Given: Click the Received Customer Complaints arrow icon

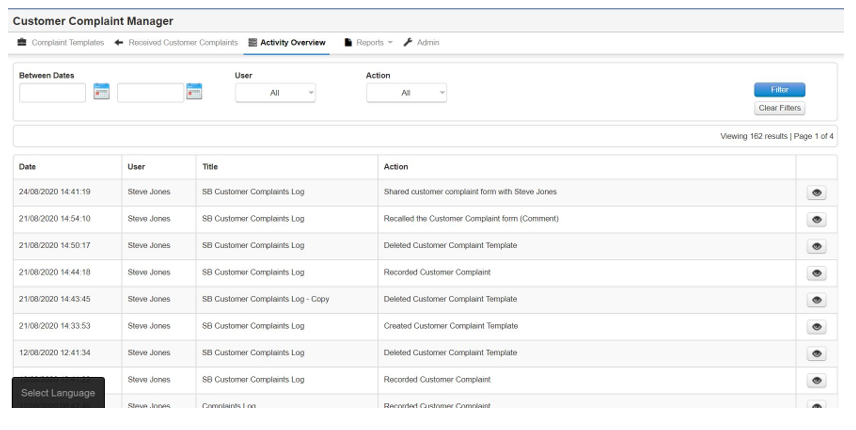Looking at the screenshot, I should tap(118, 42).
